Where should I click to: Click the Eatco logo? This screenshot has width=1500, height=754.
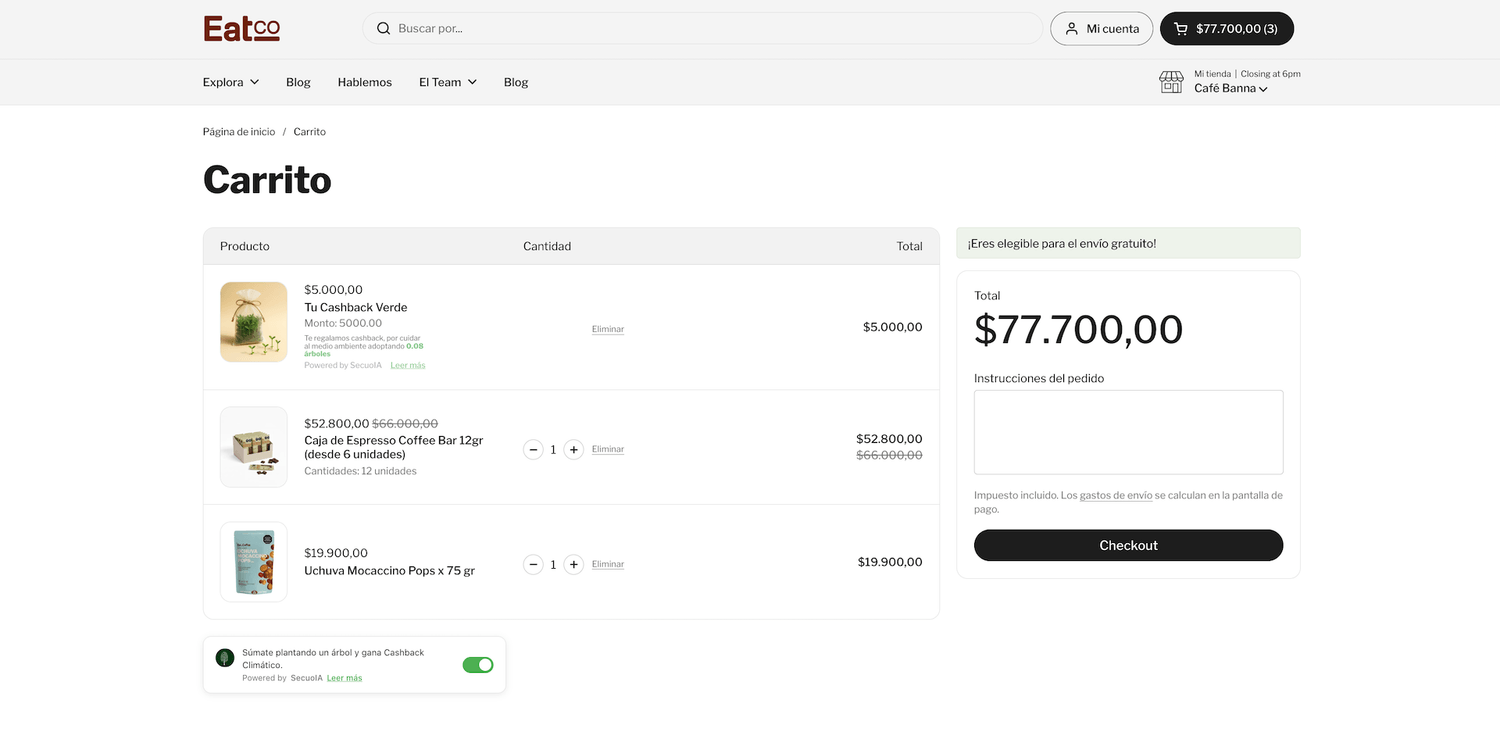pyautogui.click(x=241, y=29)
